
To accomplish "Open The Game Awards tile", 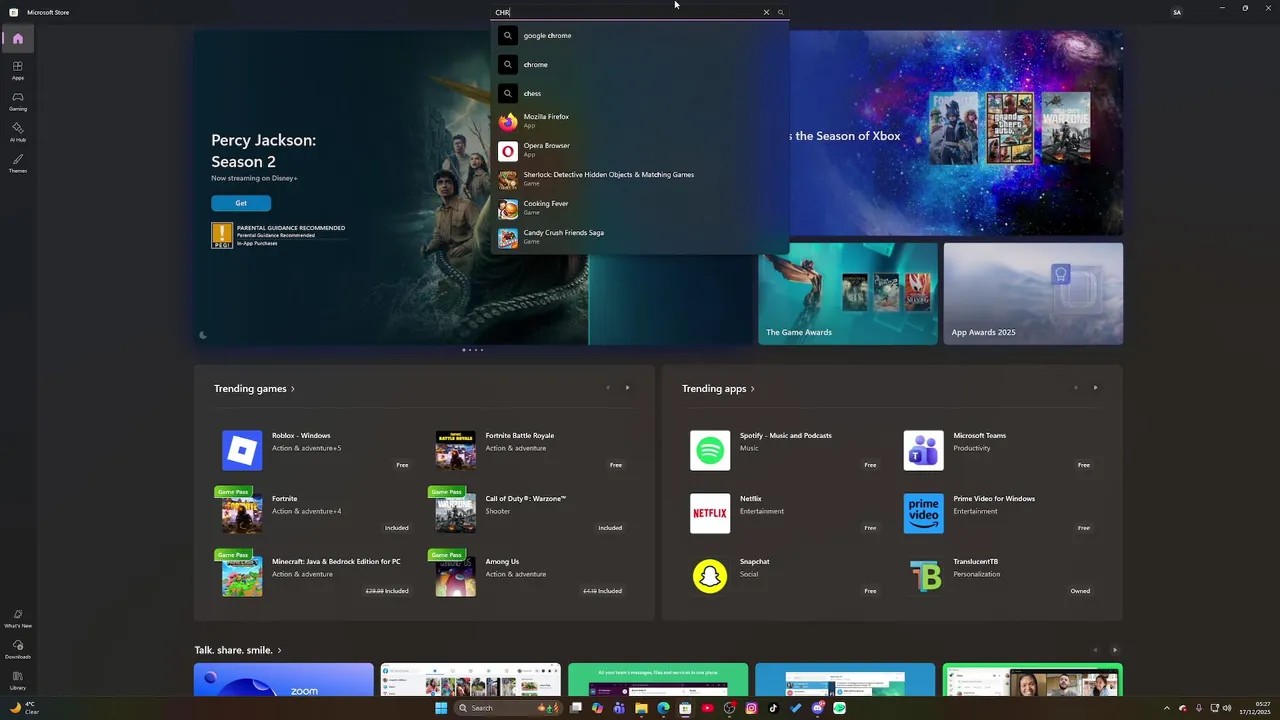I will (x=848, y=293).
